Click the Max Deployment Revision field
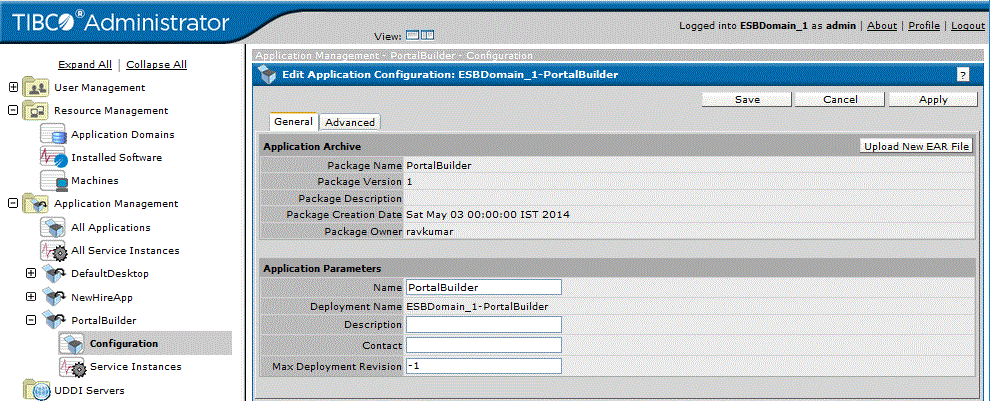Image resolution: width=990 pixels, height=401 pixels. (x=483, y=367)
